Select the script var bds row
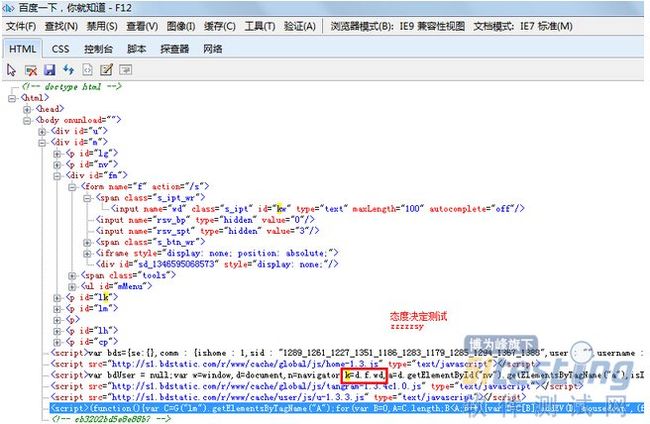Image resolution: width=650 pixels, height=424 pixels. pos(347,353)
